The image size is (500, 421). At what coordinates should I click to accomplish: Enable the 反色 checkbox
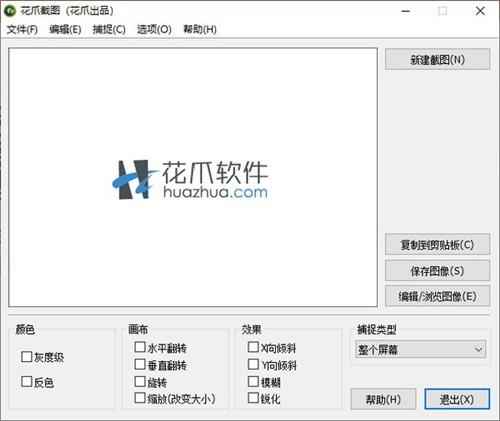[x=26, y=382]
